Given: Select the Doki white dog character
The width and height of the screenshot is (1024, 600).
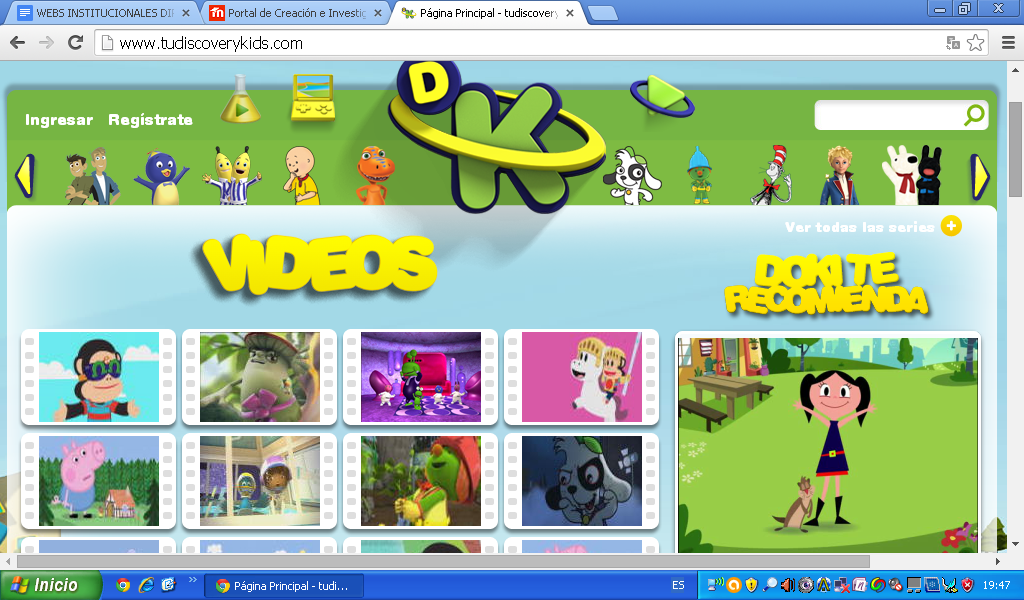Looking at the screenshot, I should click(632, 176).
